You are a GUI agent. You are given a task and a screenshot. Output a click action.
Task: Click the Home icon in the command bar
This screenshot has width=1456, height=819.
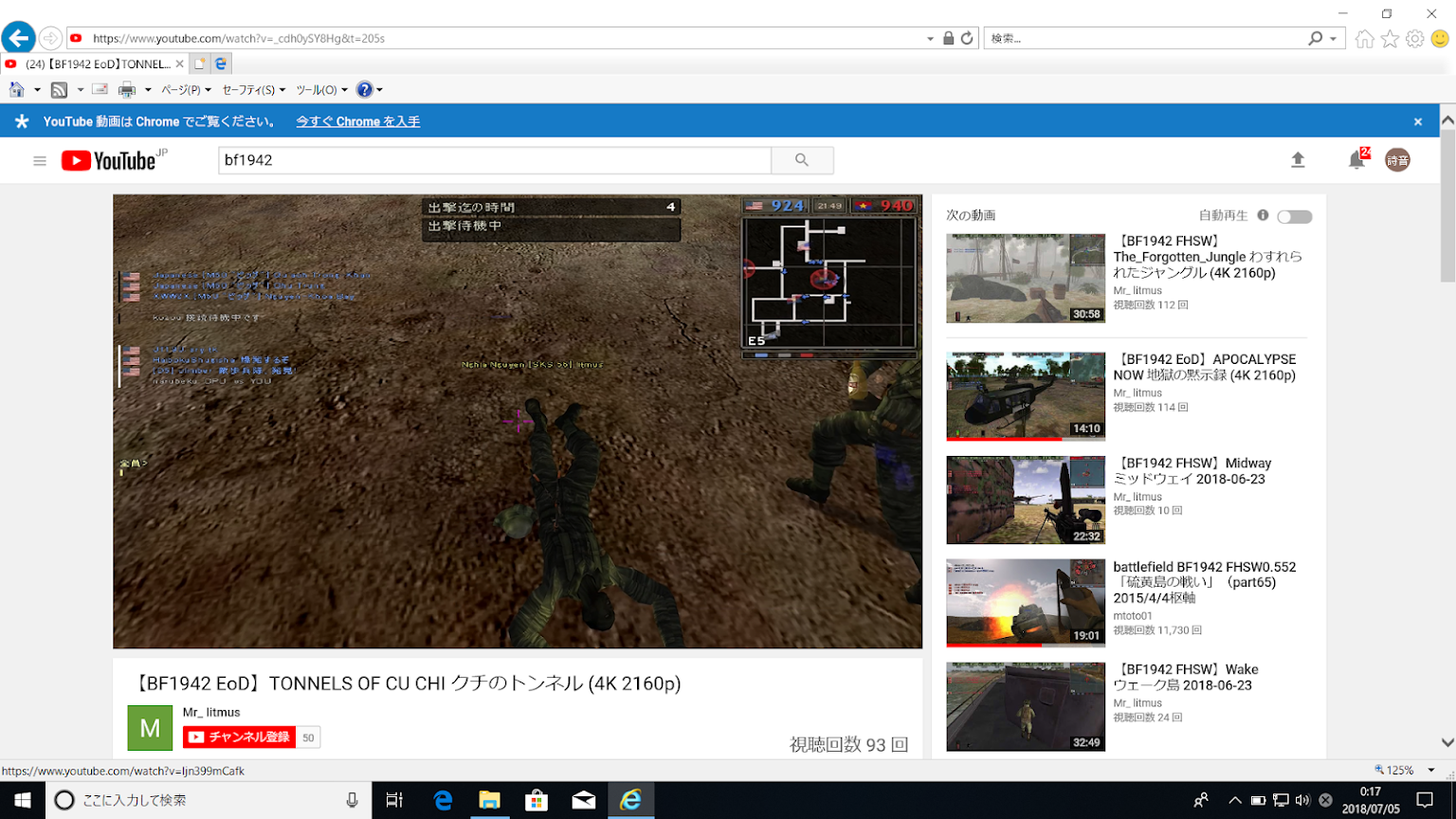[x=17, y=90]
